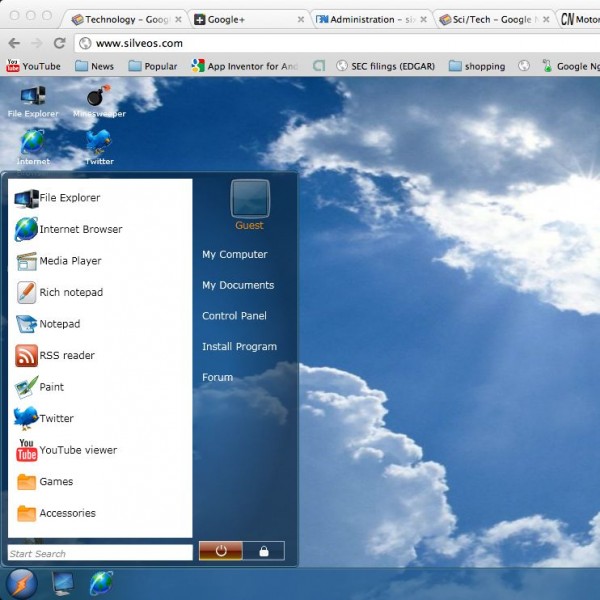
Task: Open Control Panel from start menu
Action: (234, 316)
